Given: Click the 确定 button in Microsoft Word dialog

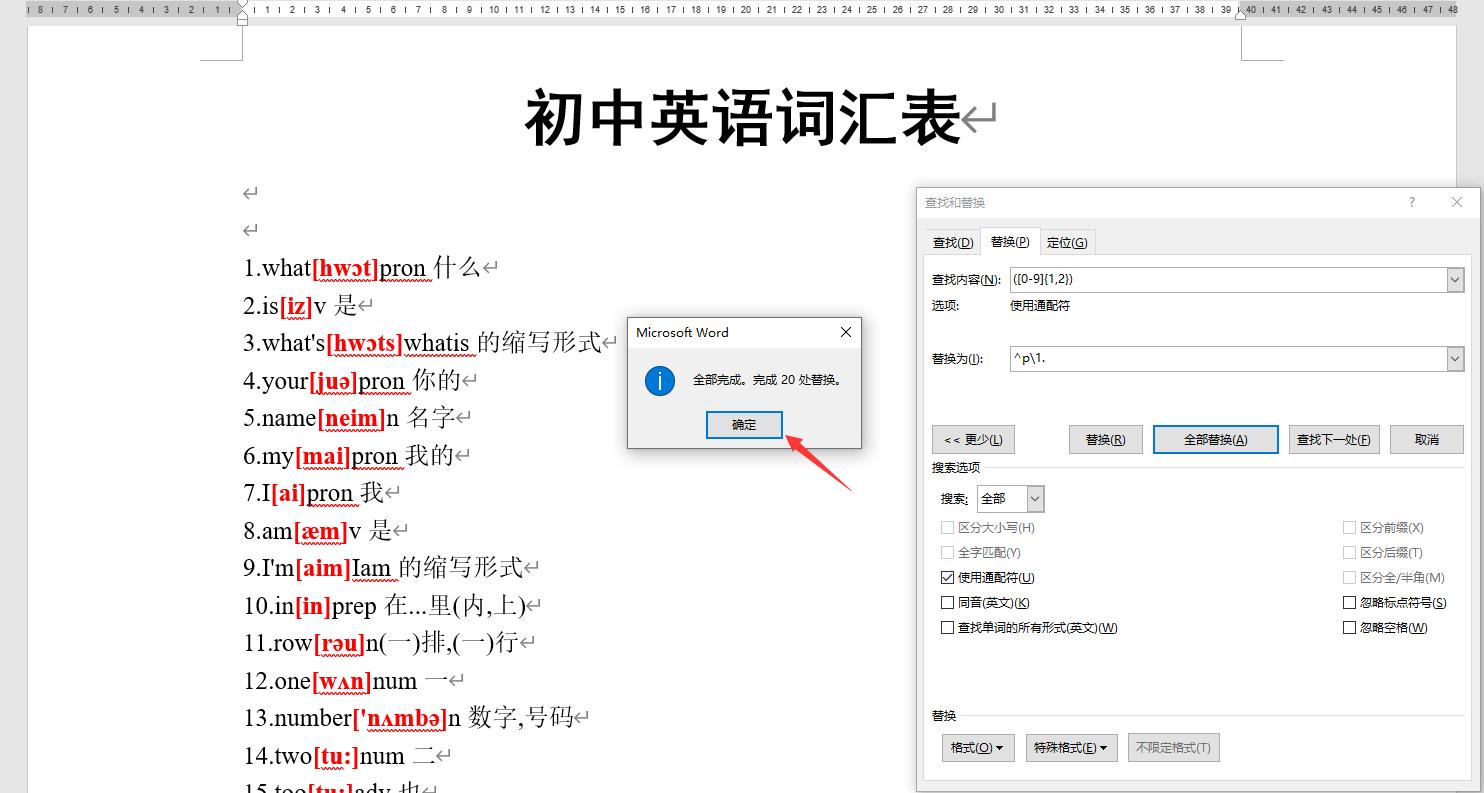Looking at the screenshot, I should pos(744,425).
